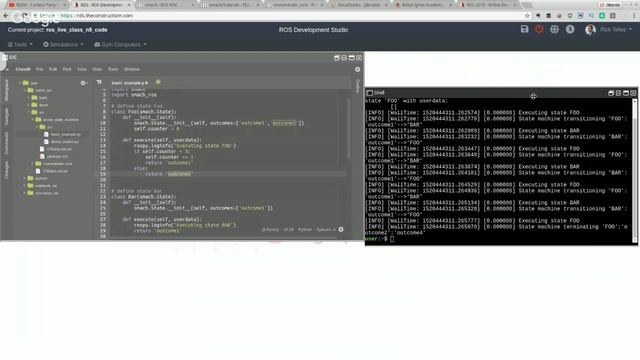Expand the devel folder in tree

29,105
